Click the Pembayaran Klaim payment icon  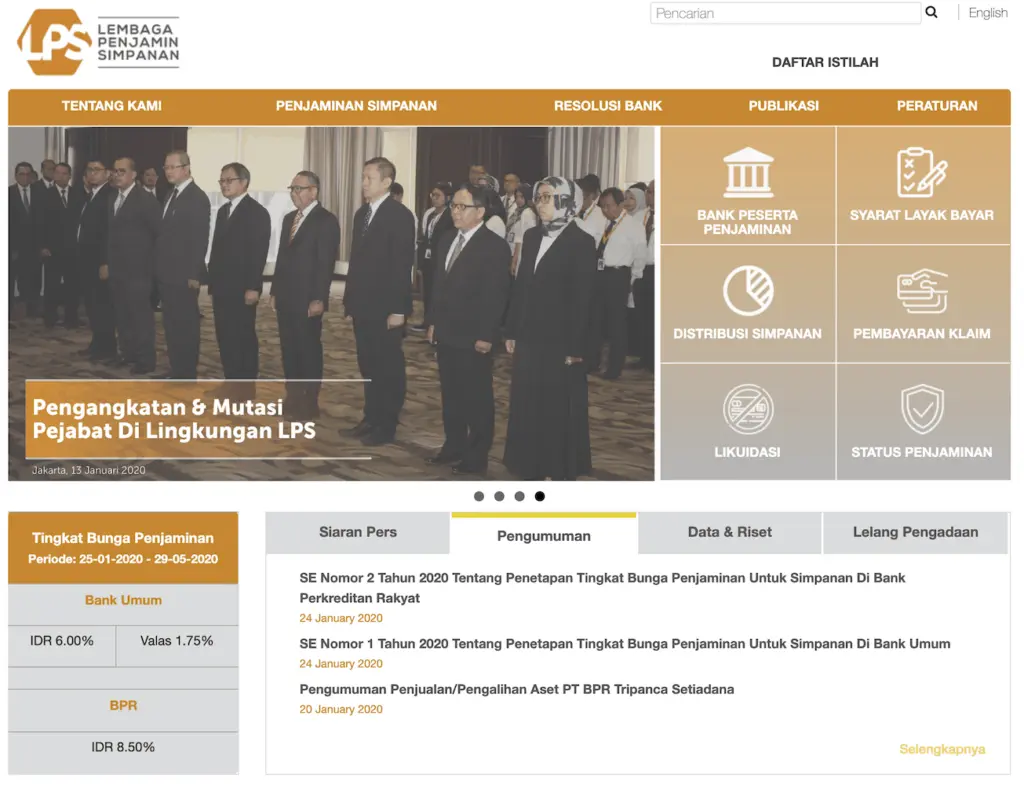[x=921, y=291]
